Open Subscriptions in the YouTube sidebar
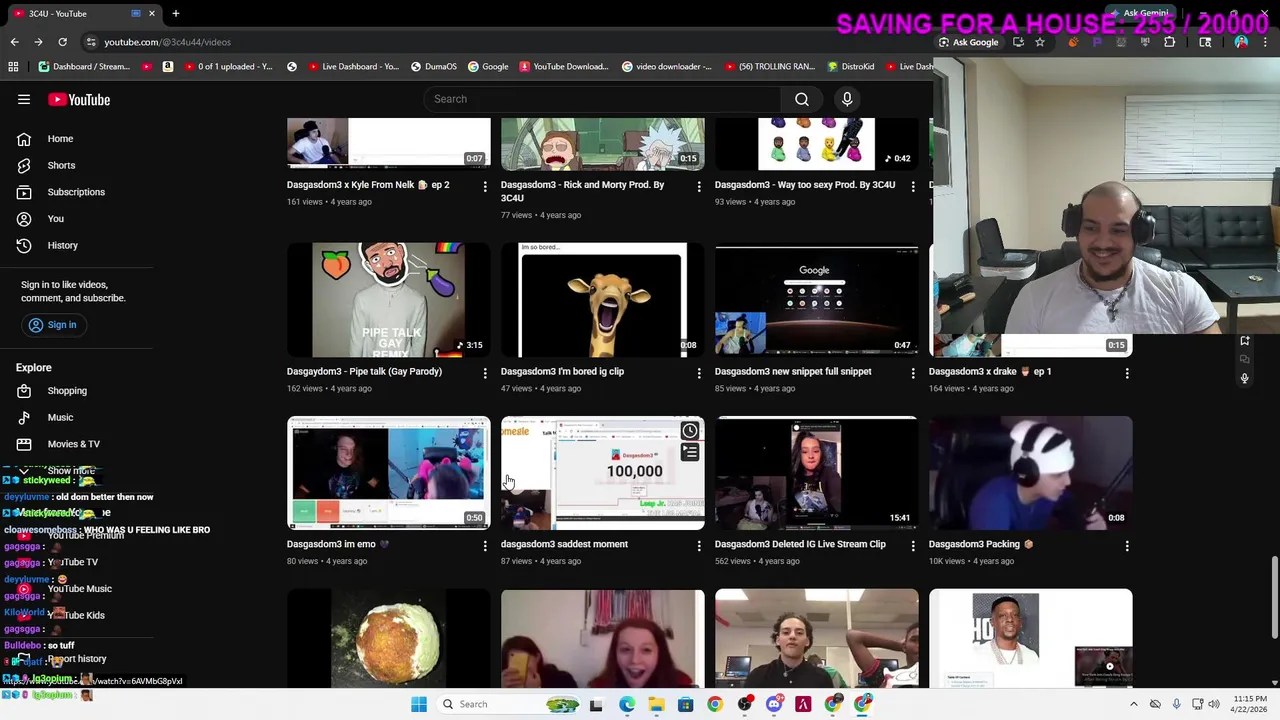 click(x=76, y=192)
